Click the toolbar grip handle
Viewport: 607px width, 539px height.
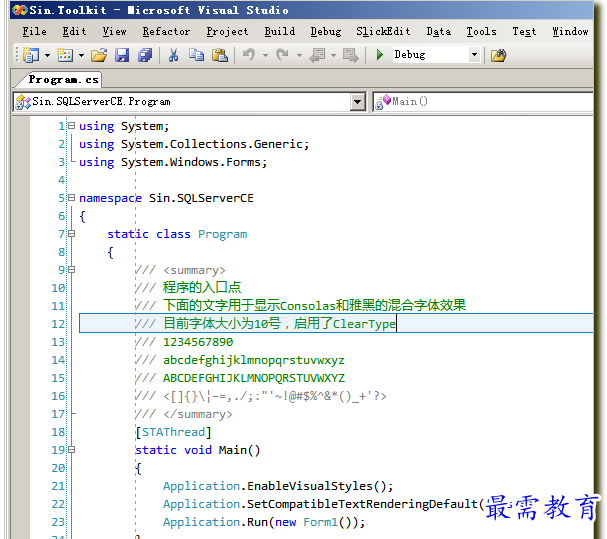(17, 55)
